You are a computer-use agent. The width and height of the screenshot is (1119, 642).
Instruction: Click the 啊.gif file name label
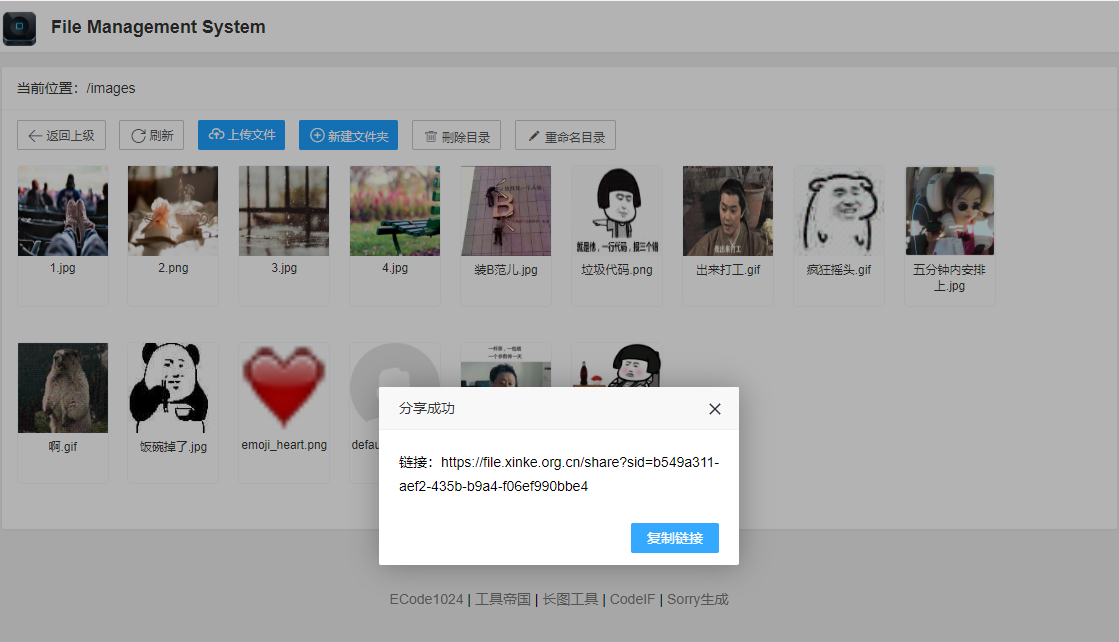63,447
